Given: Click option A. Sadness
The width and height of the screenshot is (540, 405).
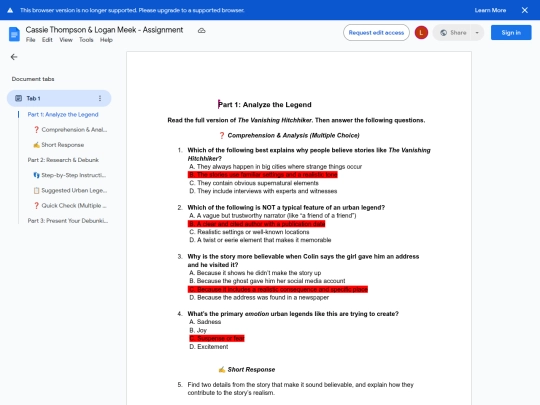Looking at the screenshot, I should [x=205, y=322].
